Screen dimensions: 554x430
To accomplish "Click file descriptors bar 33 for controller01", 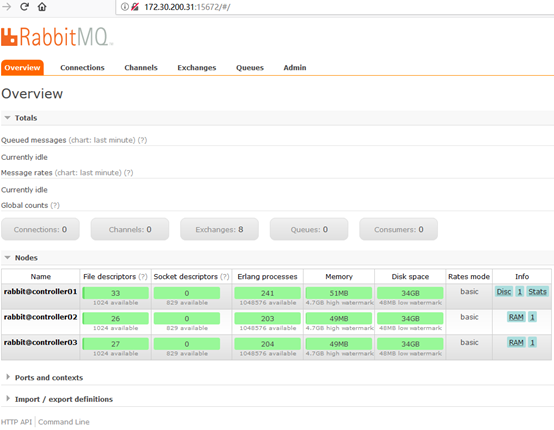I will (x=116, y=293).
